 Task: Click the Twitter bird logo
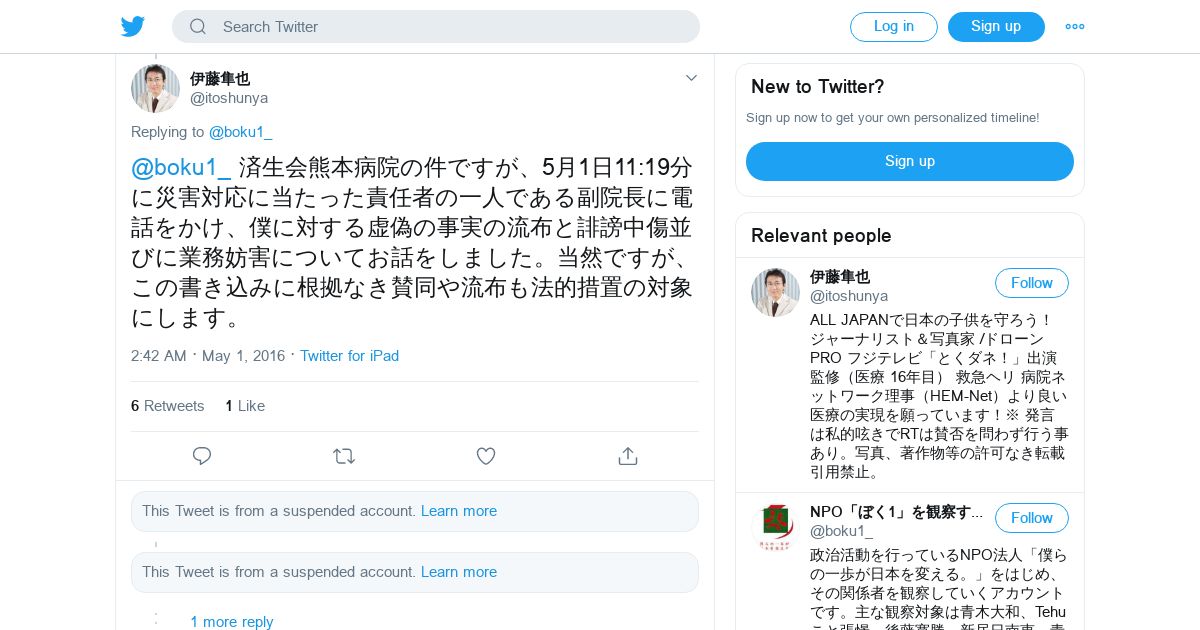click(133, 27)
